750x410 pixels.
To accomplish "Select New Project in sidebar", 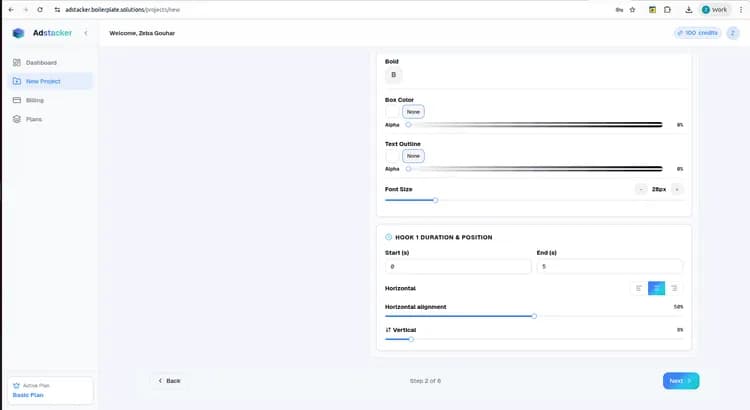I will (x=51, y=81).
